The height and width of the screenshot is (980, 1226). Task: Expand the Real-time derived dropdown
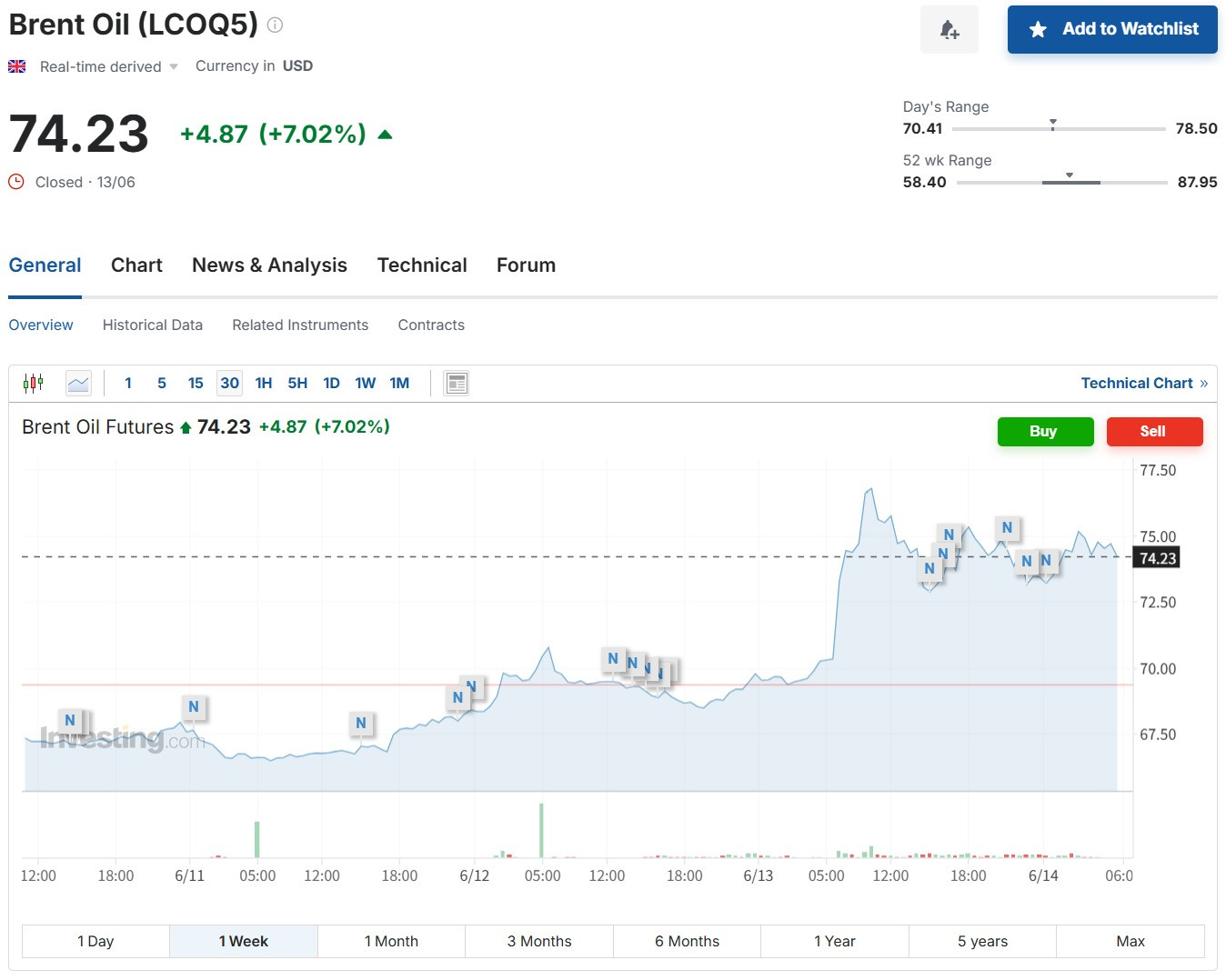pos(174,66)
